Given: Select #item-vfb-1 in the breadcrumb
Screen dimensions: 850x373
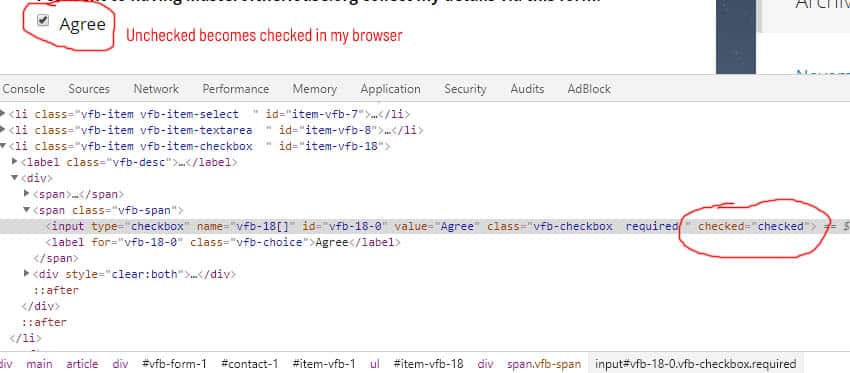Looking at the screenshot, I should pyautogui.click(x=324, y=364).
